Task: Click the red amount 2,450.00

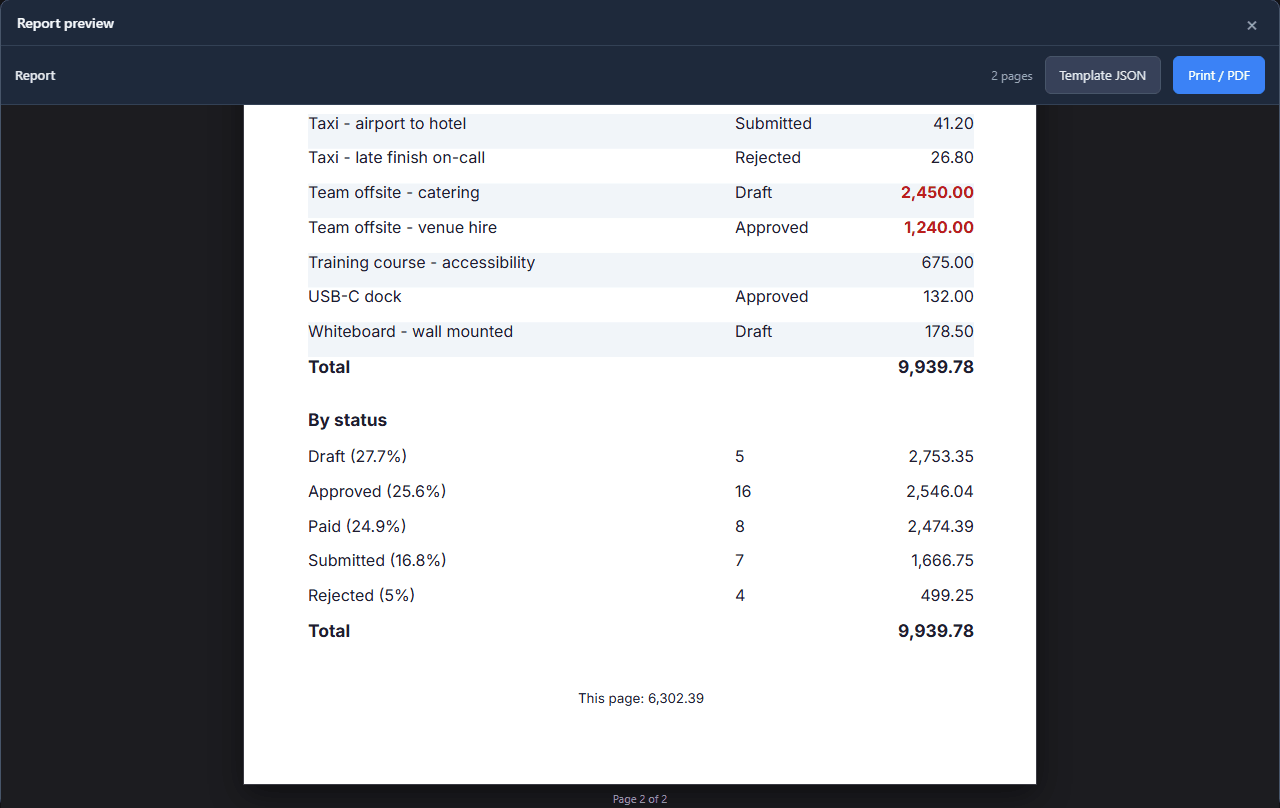Action: [x=937, y=192]
